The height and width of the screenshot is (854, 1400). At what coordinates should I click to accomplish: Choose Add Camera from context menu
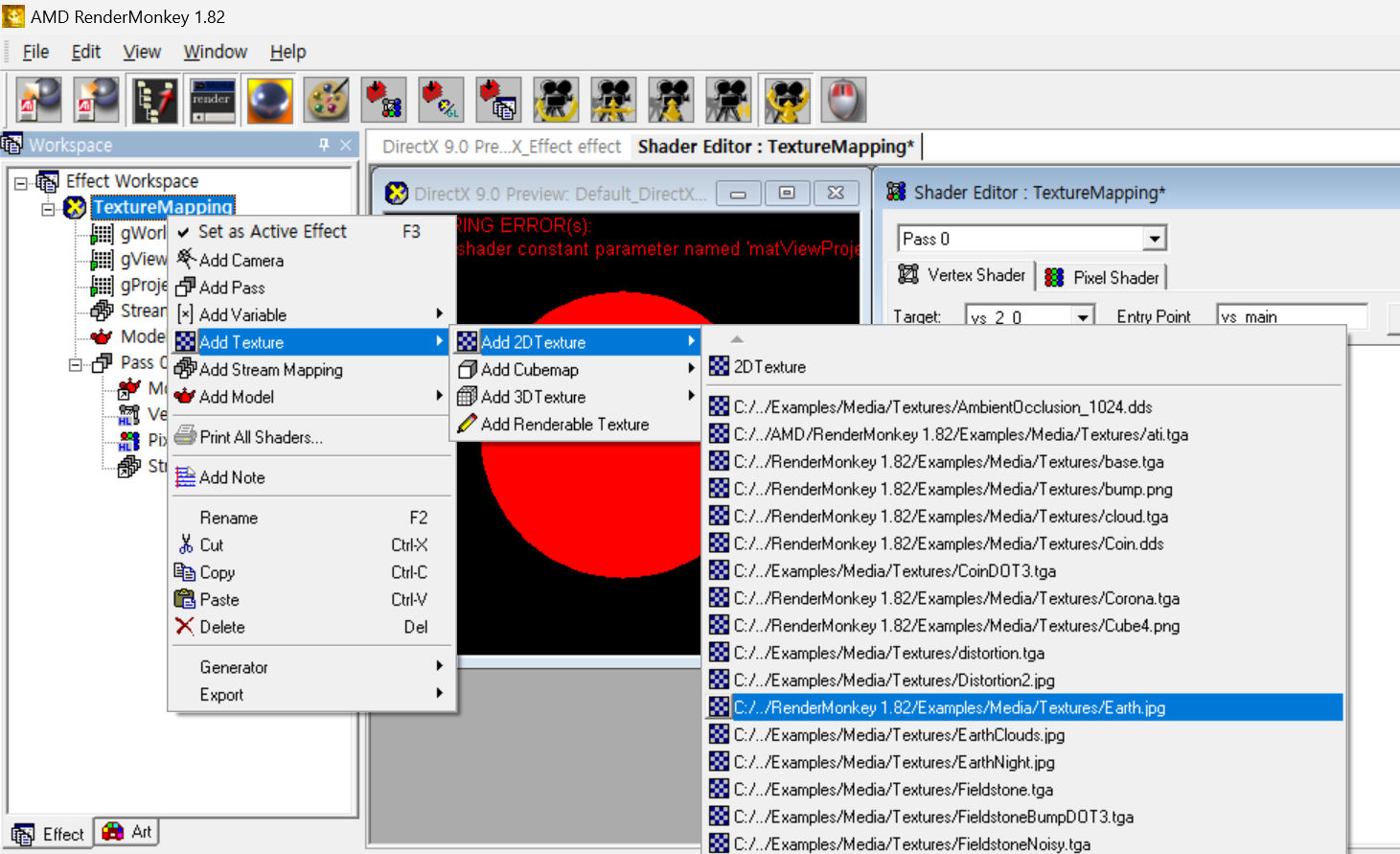click(x=310, y=260)
